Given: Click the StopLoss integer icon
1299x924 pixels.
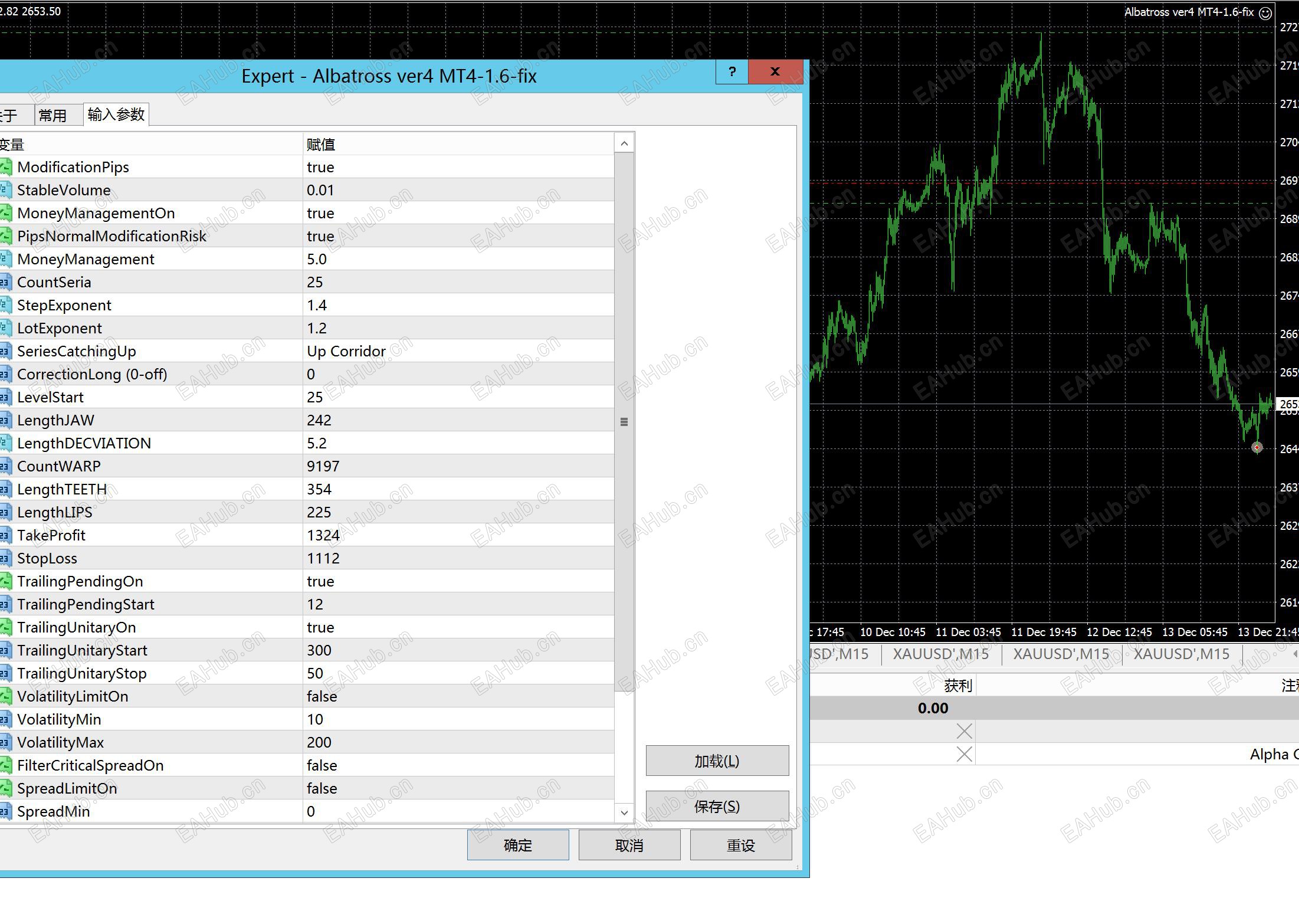Looking at the screenshot, I should click(5, 558).
